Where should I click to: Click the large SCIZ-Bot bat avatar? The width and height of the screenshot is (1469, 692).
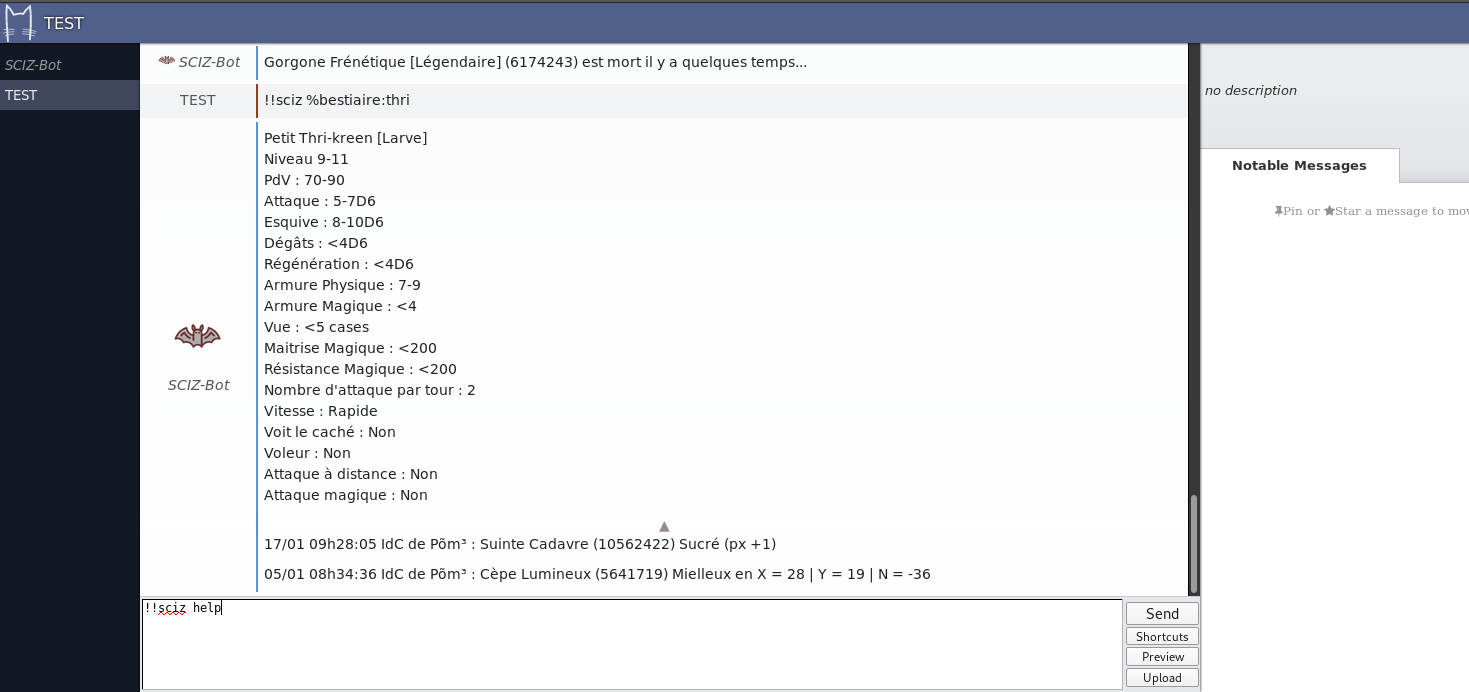coord(197,336)
